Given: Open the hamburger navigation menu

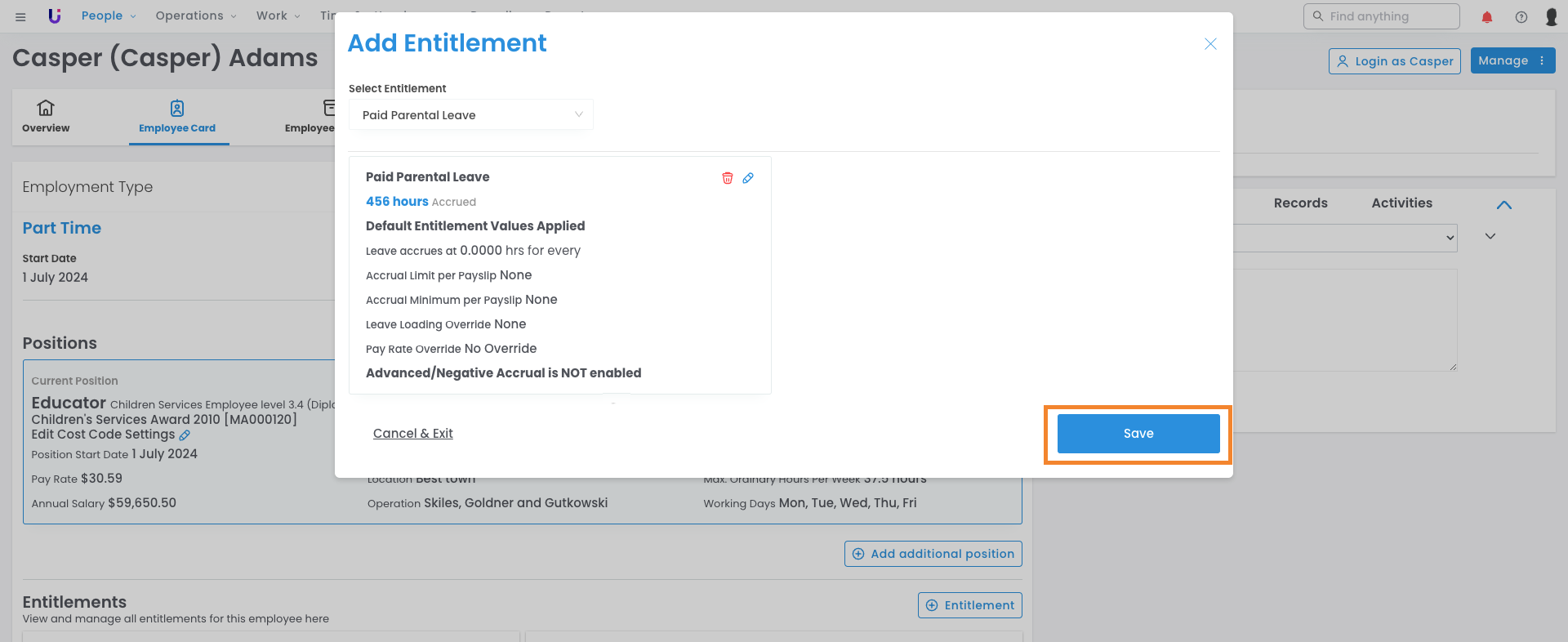Looking at the screenshot, I should [20, 16].
